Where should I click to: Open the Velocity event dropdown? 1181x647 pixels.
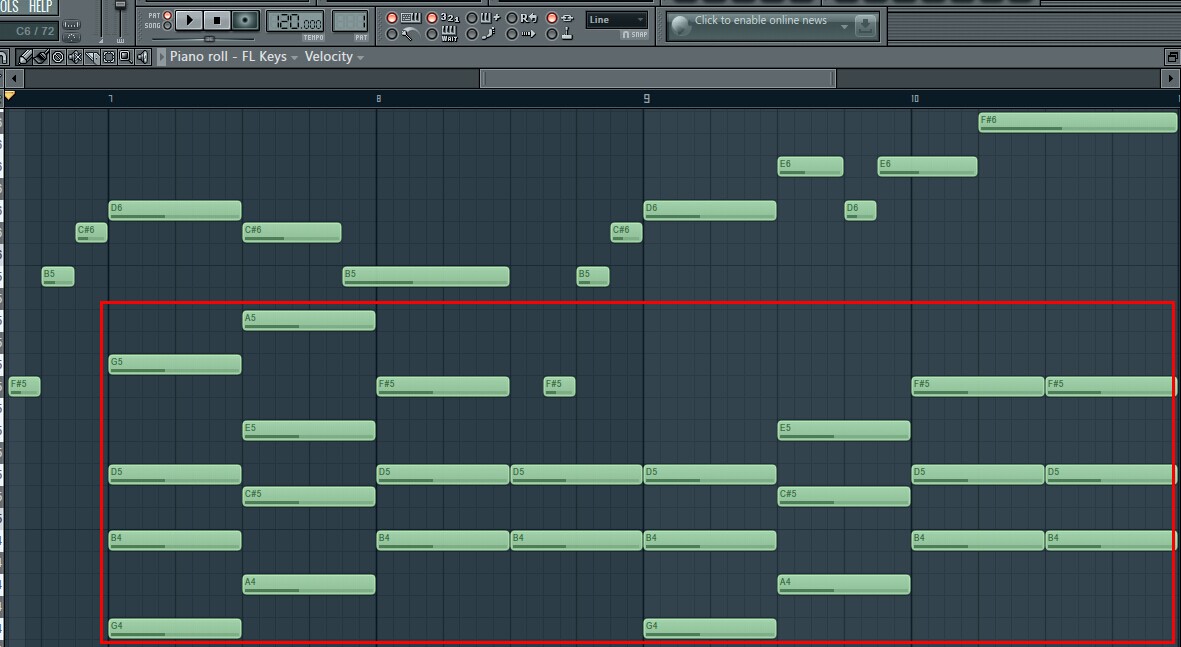click(334, 56)
